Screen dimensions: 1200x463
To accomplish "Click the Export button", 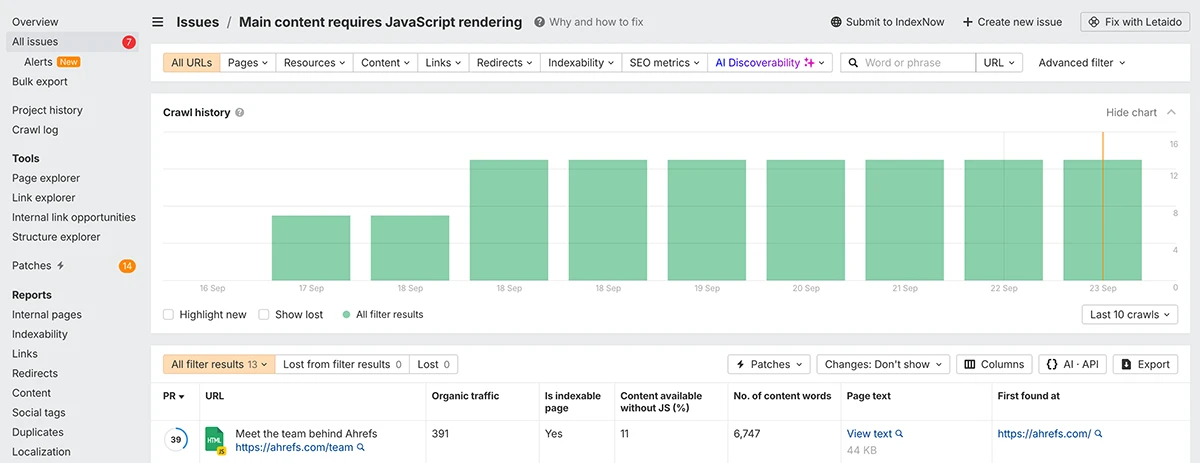I will [x=1145, y=364].
